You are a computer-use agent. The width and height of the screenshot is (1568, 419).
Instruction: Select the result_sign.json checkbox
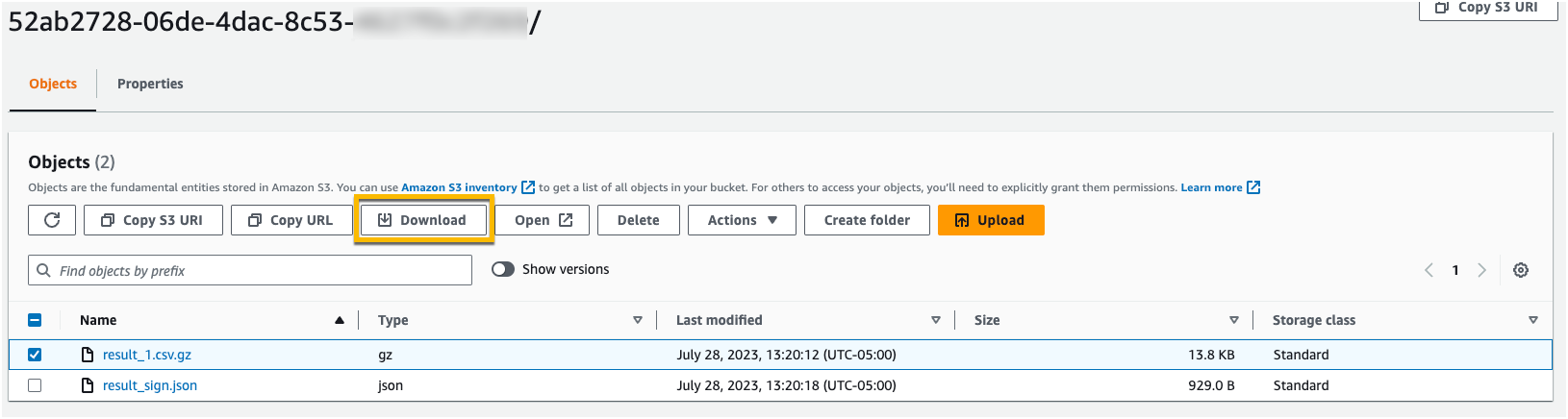pos(35,385)
